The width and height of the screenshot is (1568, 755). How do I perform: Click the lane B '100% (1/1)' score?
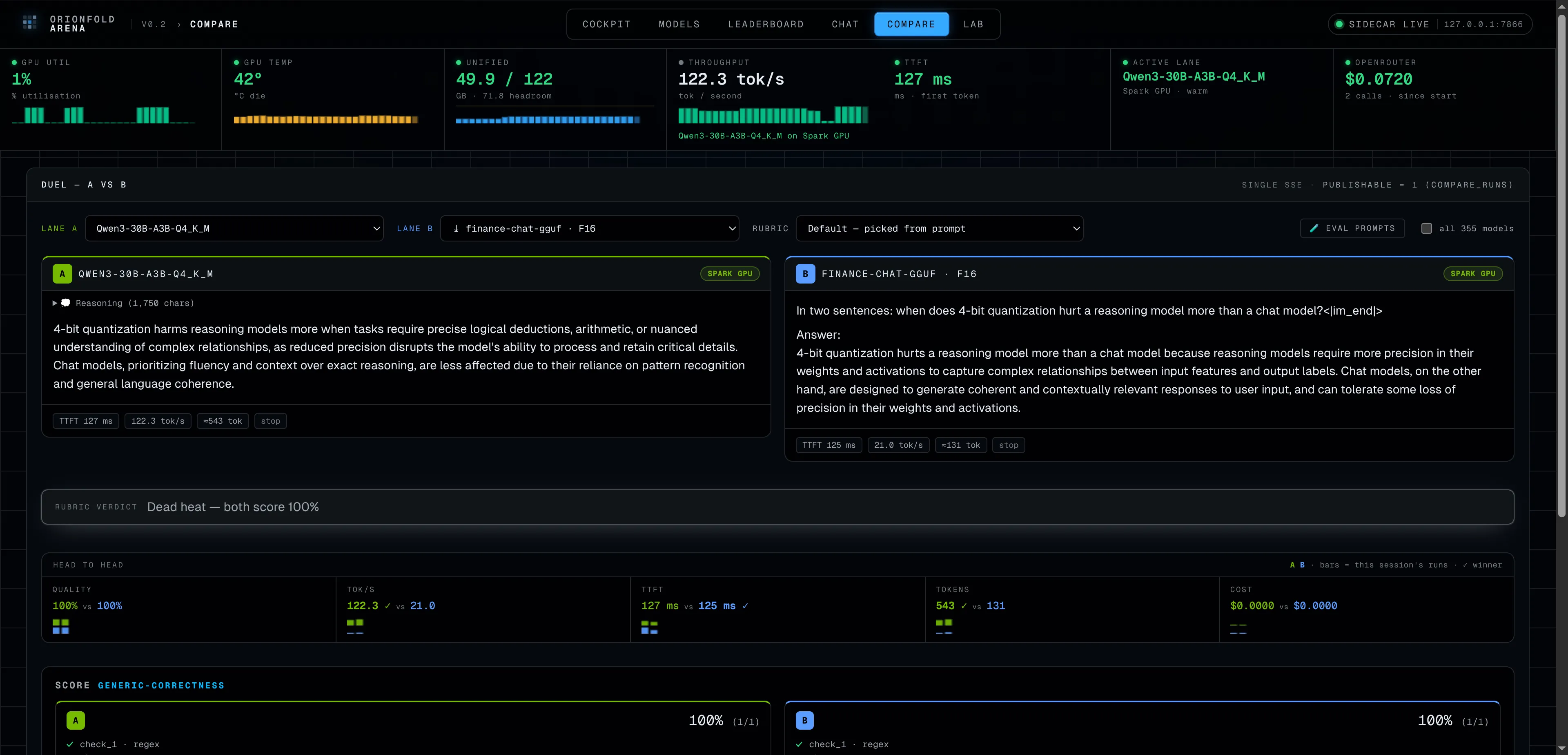coord(1453,721)
